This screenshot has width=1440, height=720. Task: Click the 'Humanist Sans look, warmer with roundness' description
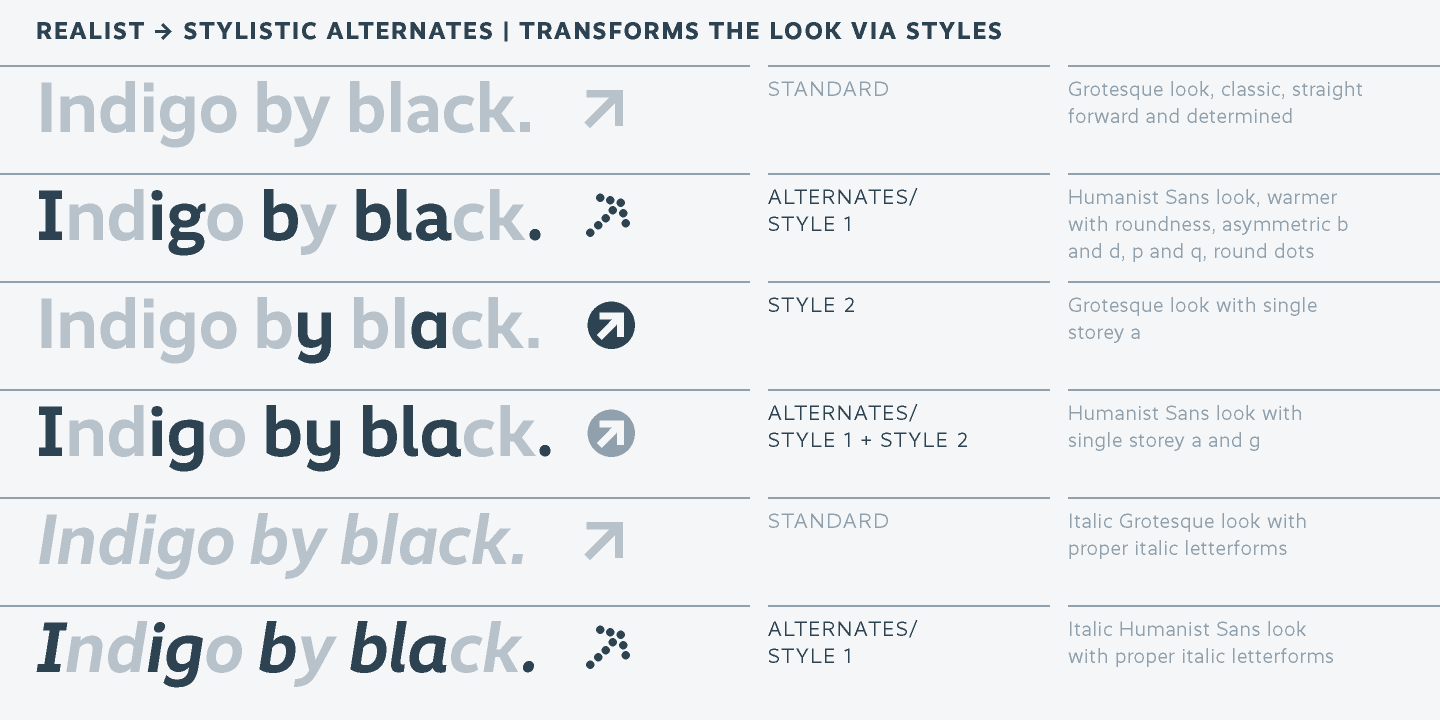pos(1207,224)
